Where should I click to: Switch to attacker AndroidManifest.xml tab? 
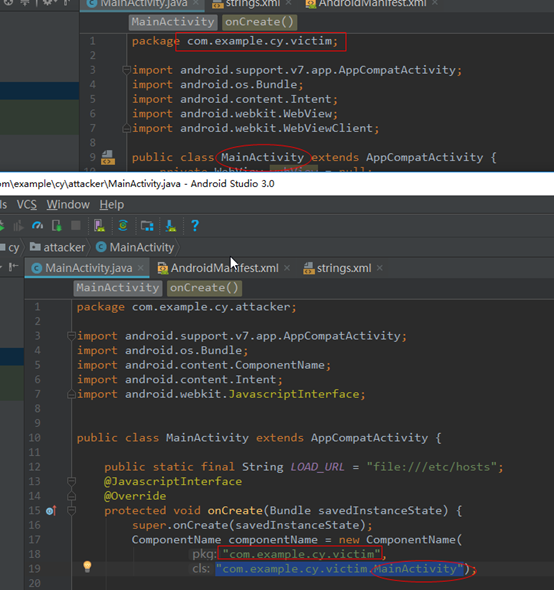[x=224, y=268]
